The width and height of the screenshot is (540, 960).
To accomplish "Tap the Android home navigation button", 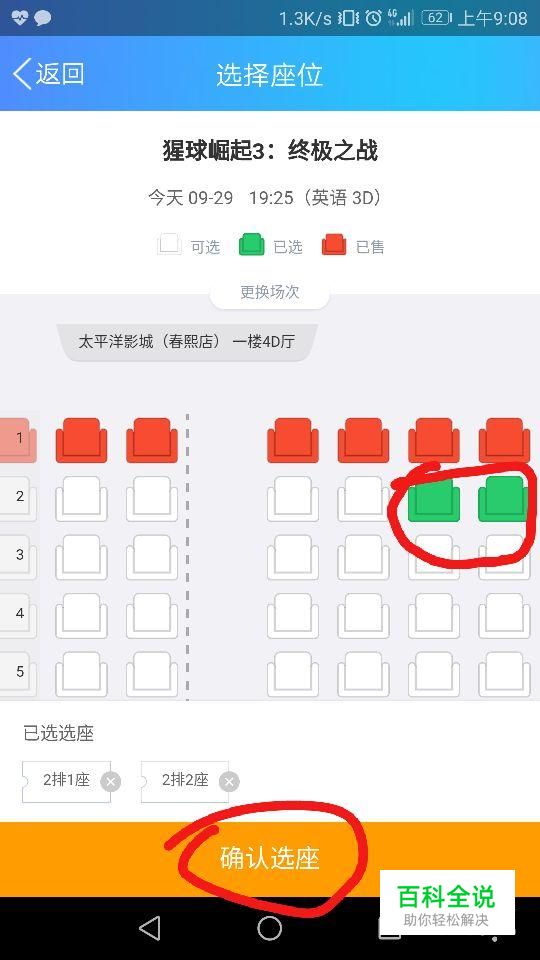I will tap(269, 928).
